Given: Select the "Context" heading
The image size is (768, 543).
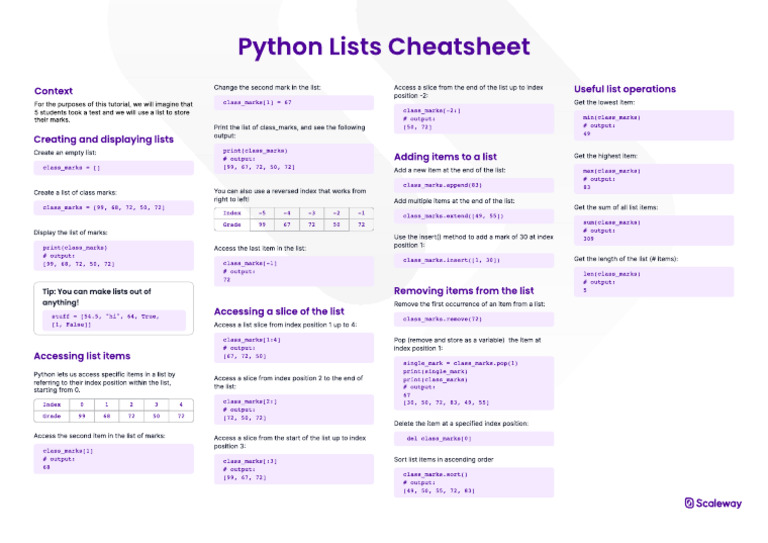Looking at the screenshot, I should 53,91.
